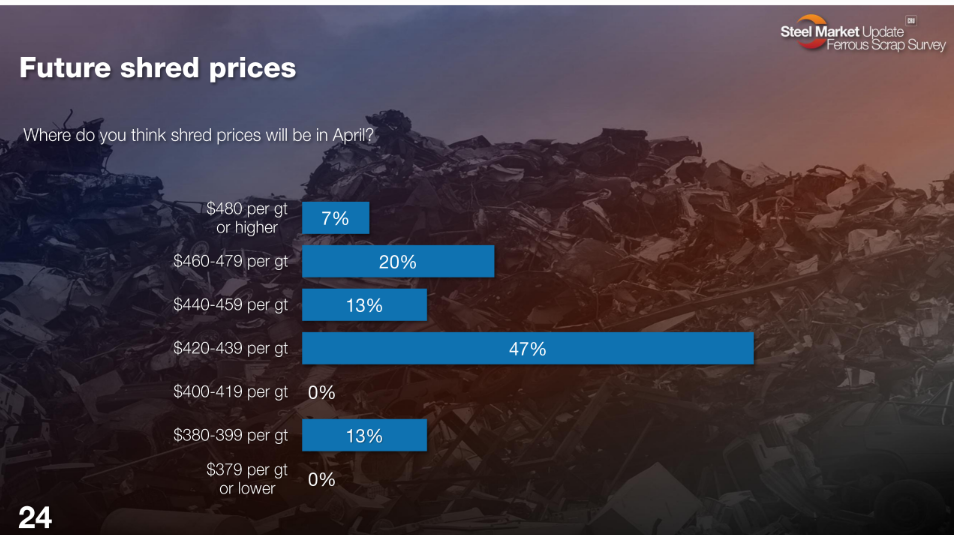Viewport: 954px width, 535px height.
Task: Select the longest 47% bar
Action: 527,349
